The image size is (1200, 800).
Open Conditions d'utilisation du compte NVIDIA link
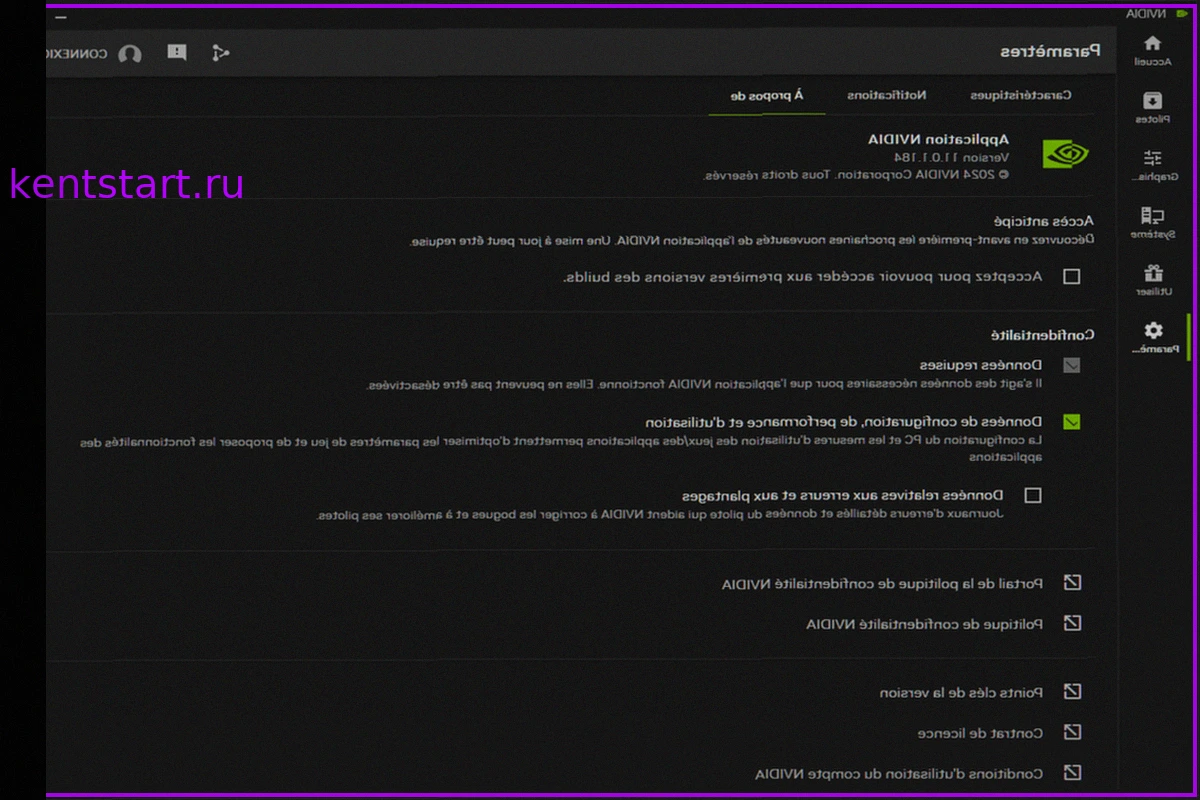[x=899, y=773]
